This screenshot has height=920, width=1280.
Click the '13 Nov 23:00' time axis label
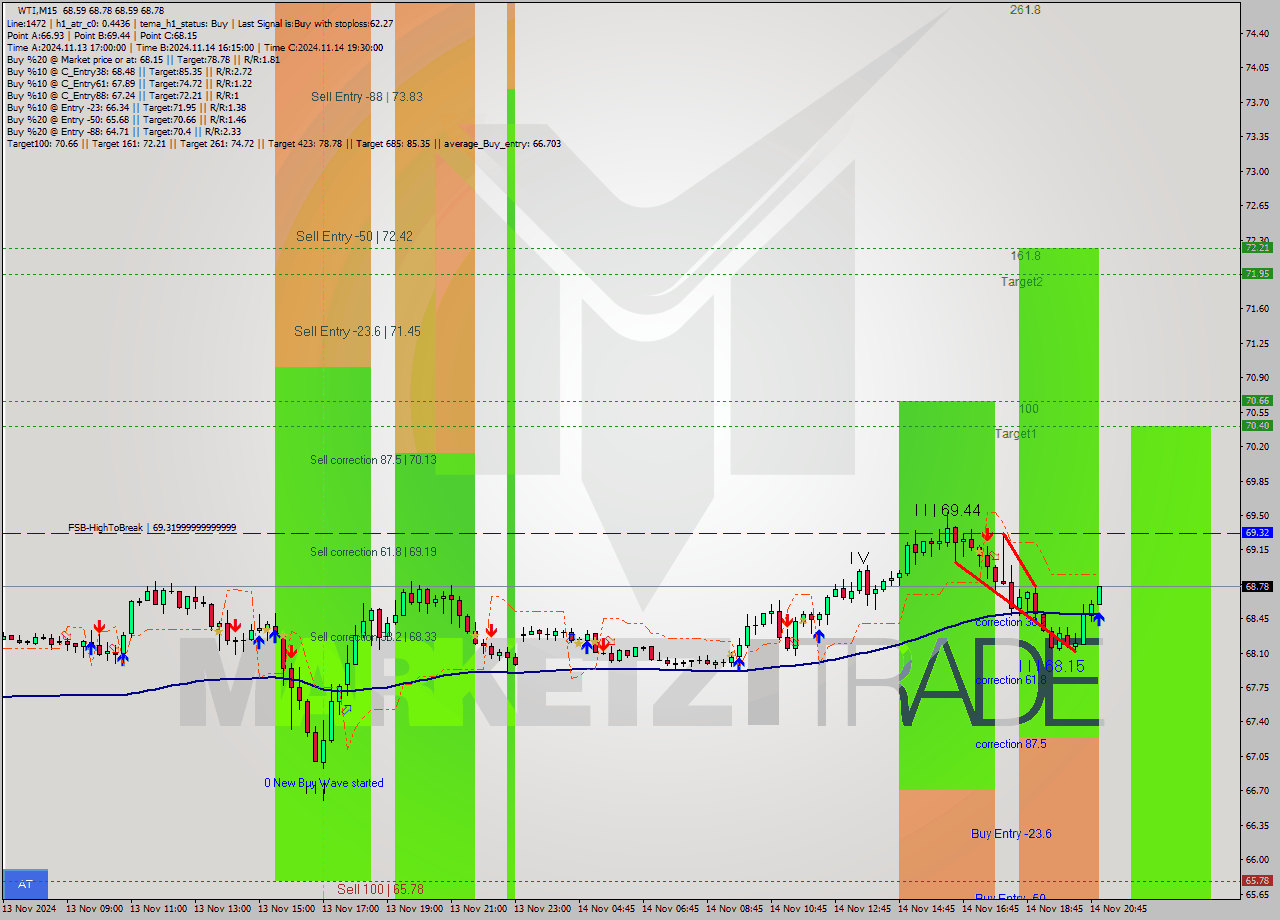542,909
